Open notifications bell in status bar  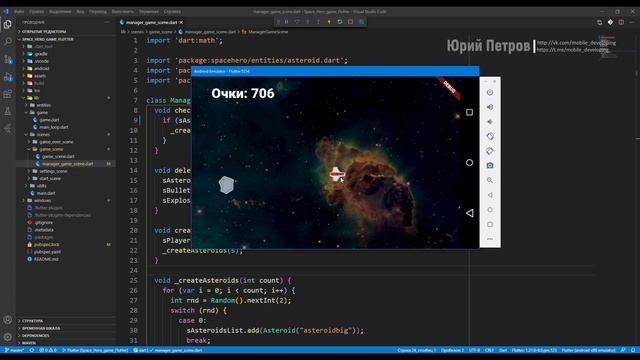coord(632,350)
